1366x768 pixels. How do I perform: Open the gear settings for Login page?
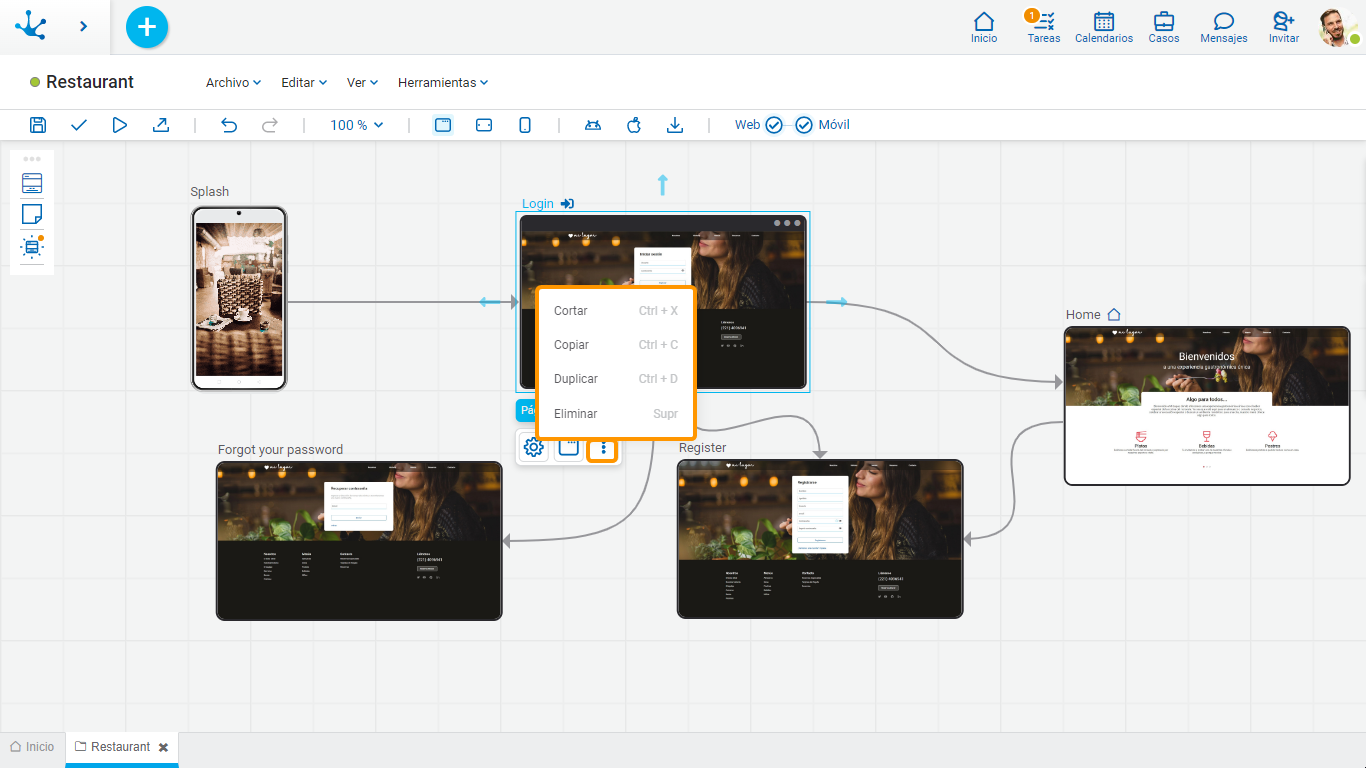click(534, 448)
